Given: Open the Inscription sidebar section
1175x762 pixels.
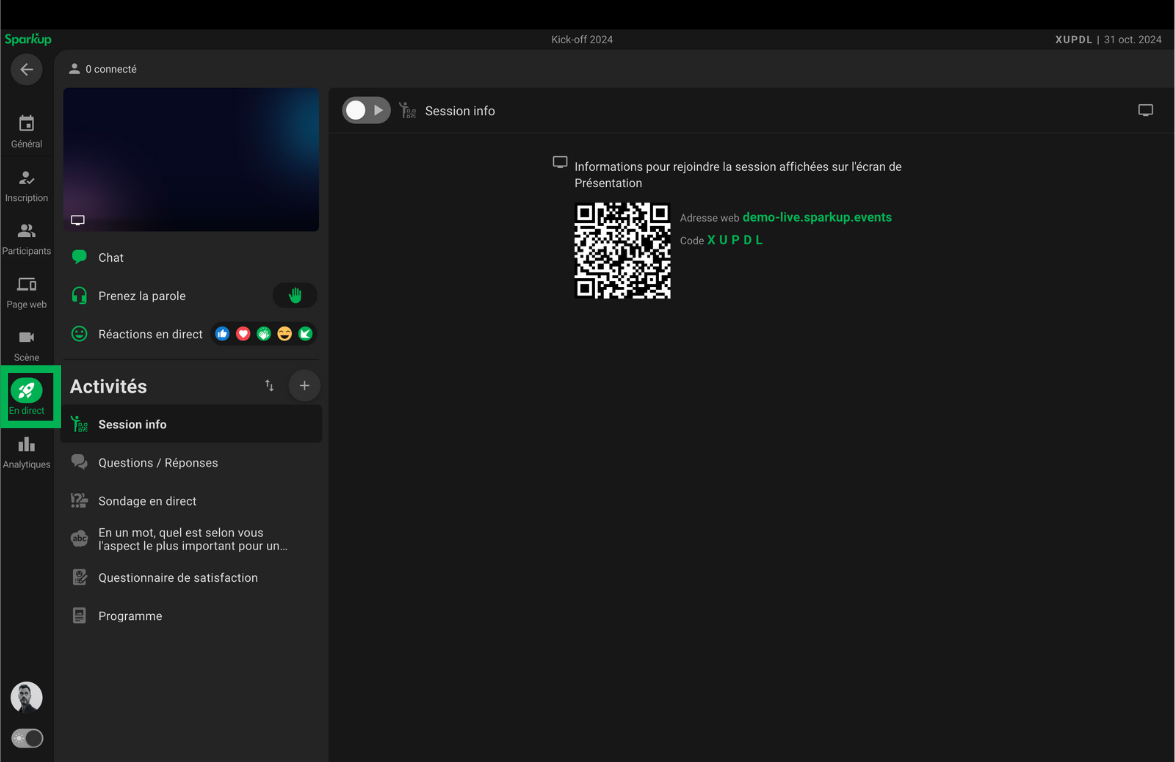Looking at the screenshot, I should pyautogui.click(x=26, y=185).
